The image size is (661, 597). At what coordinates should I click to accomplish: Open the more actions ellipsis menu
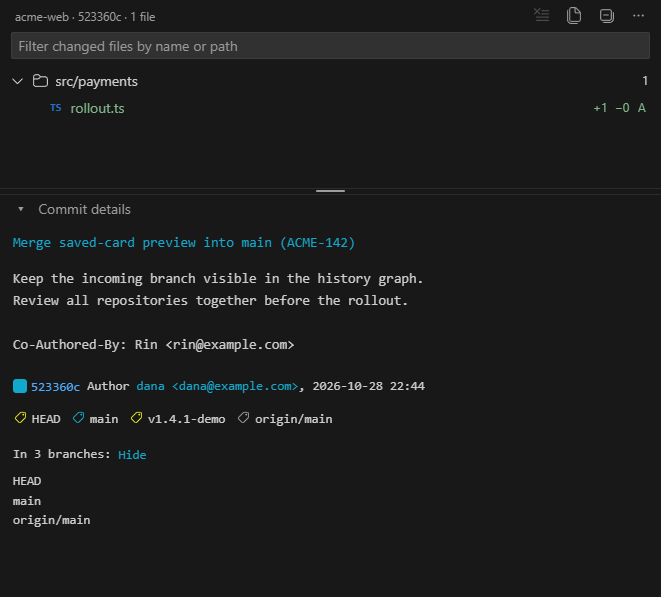[x=638, y=16]
